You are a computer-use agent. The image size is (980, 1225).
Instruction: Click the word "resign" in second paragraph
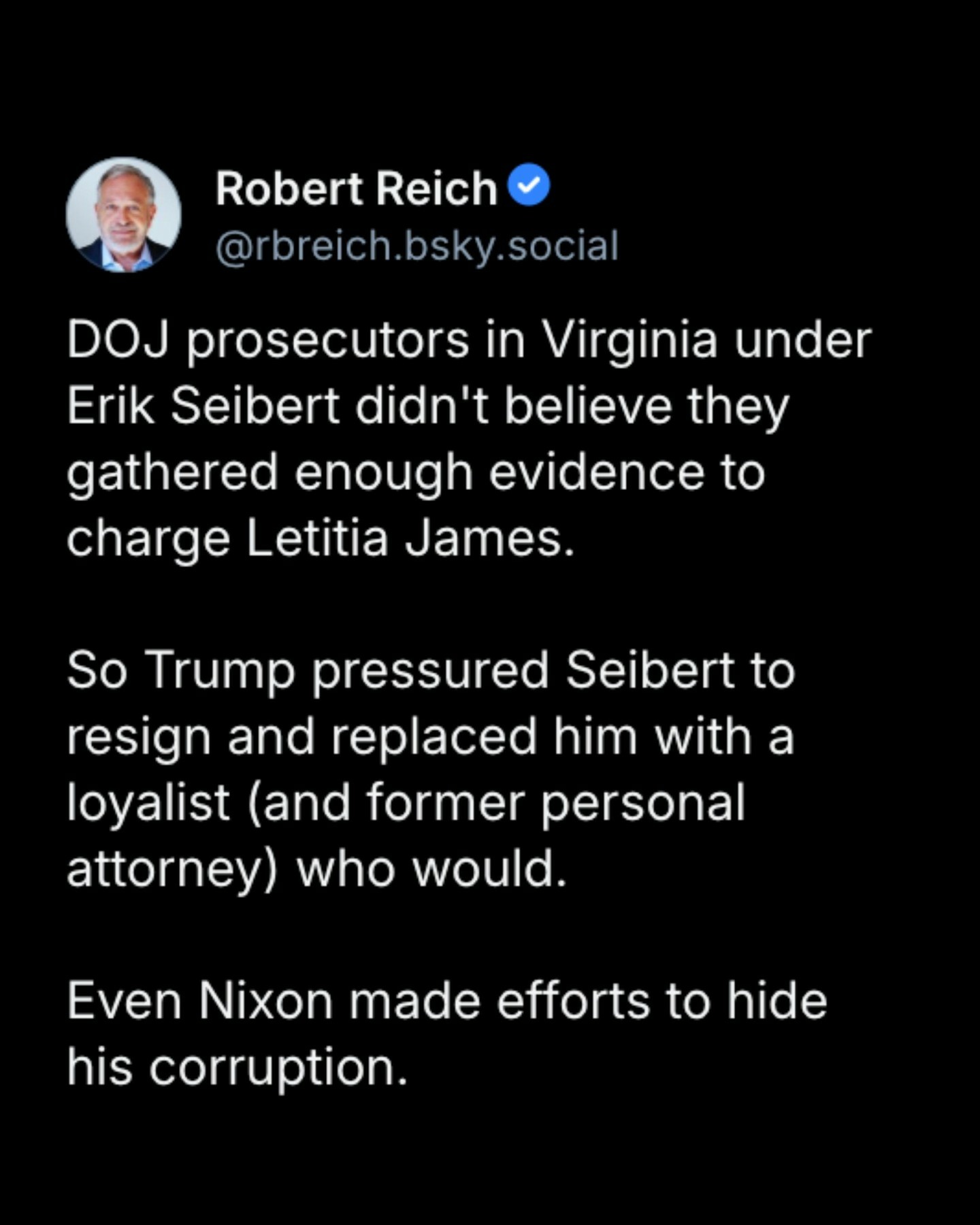point(139,737)
